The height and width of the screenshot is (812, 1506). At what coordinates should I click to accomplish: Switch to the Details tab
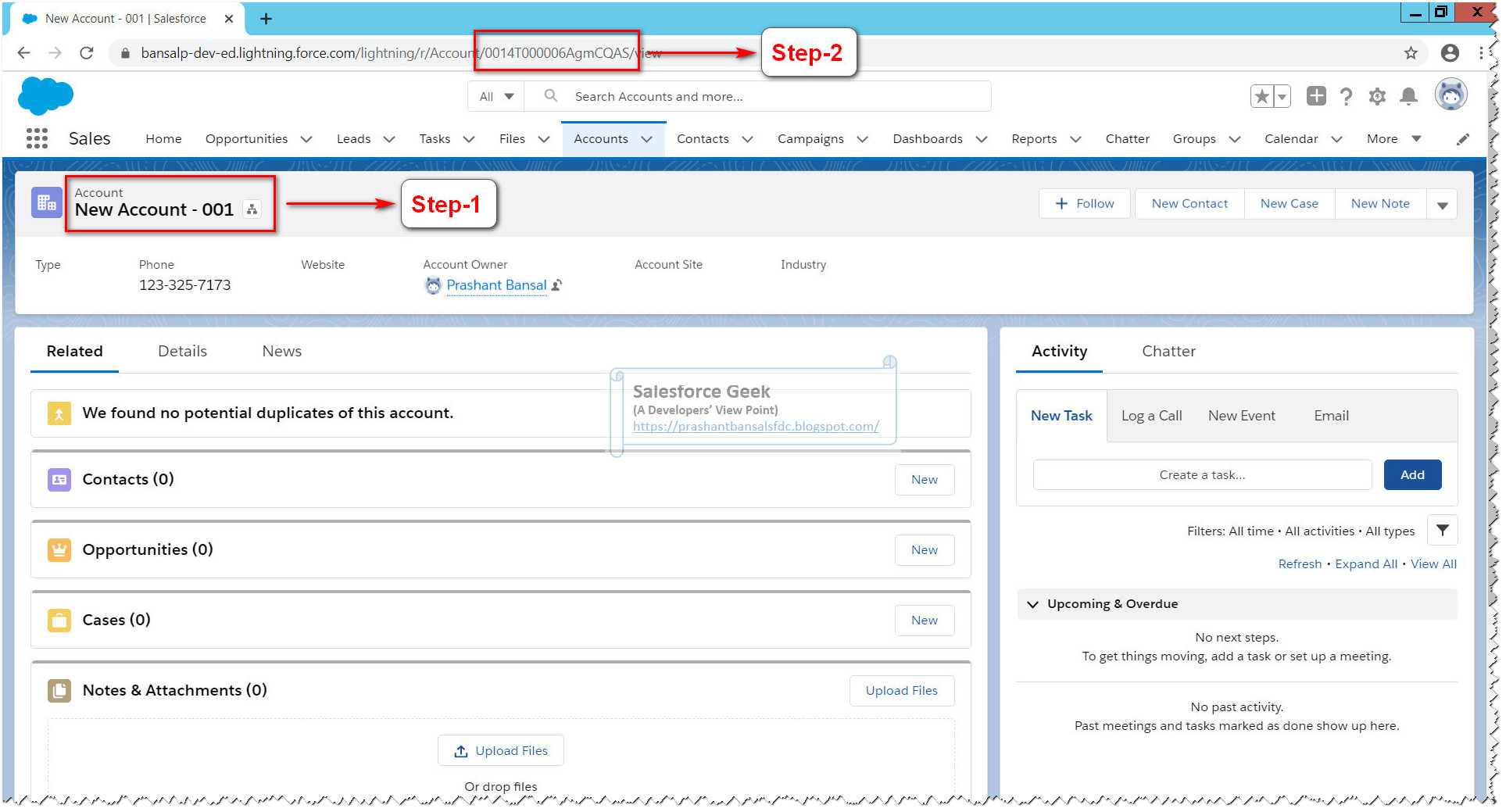point(182,352)
